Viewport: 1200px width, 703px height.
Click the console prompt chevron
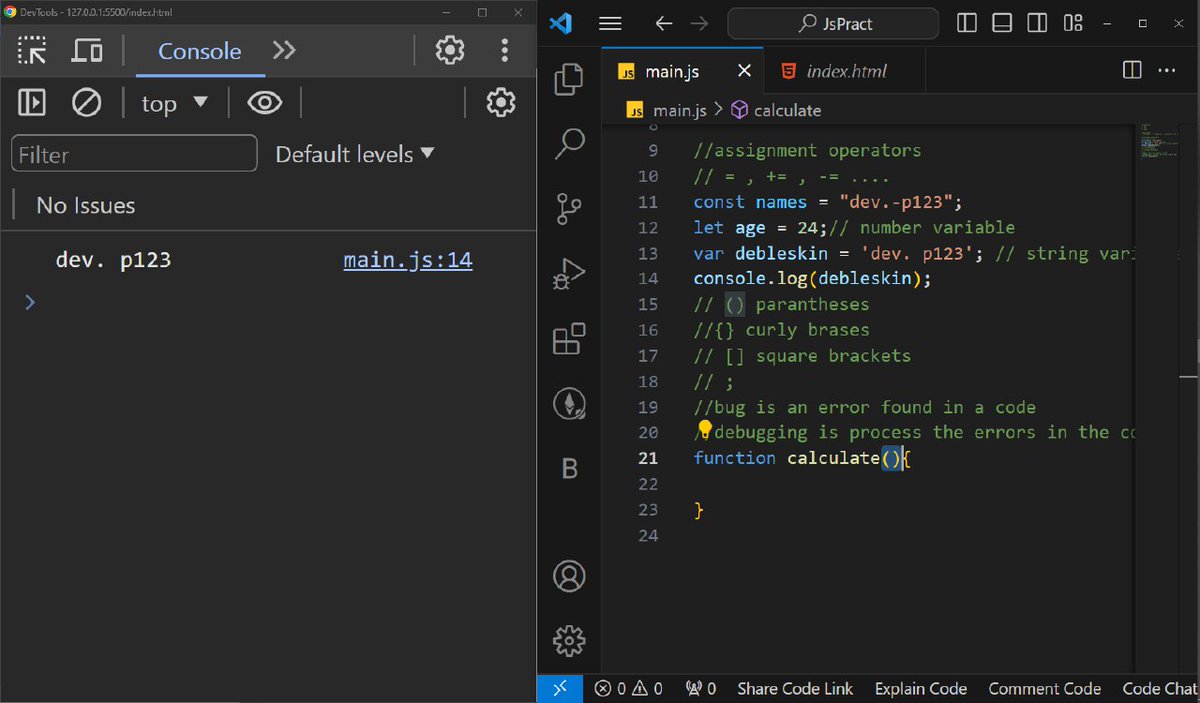(30, 302)
